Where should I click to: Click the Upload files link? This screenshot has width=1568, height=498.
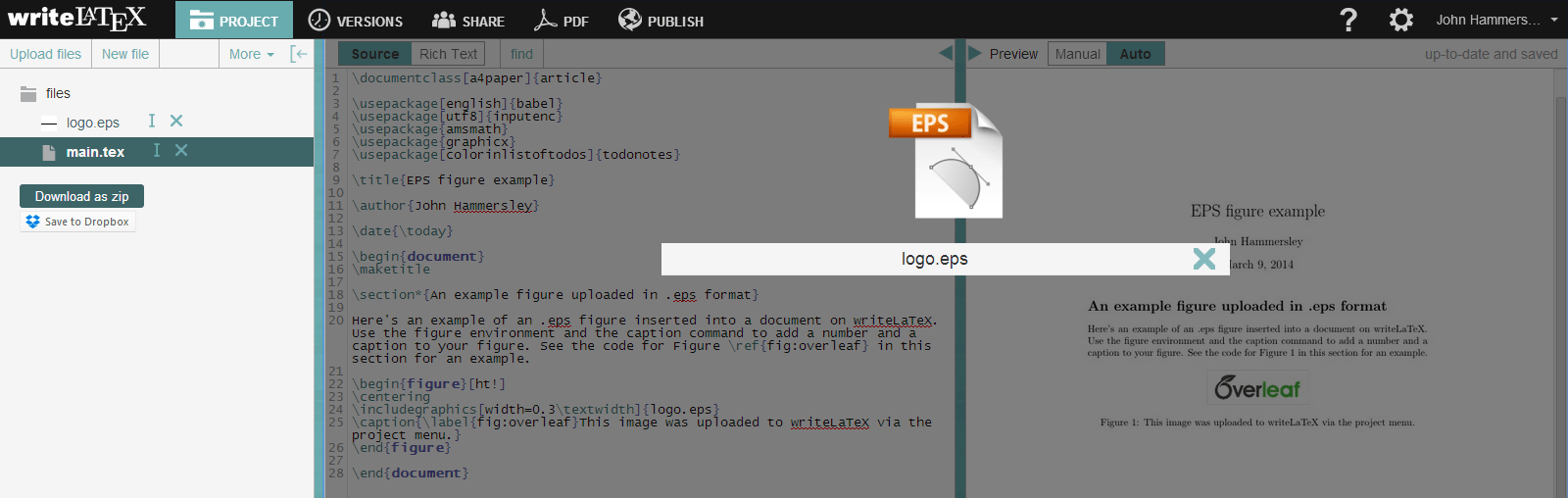(x=45, y=54)
